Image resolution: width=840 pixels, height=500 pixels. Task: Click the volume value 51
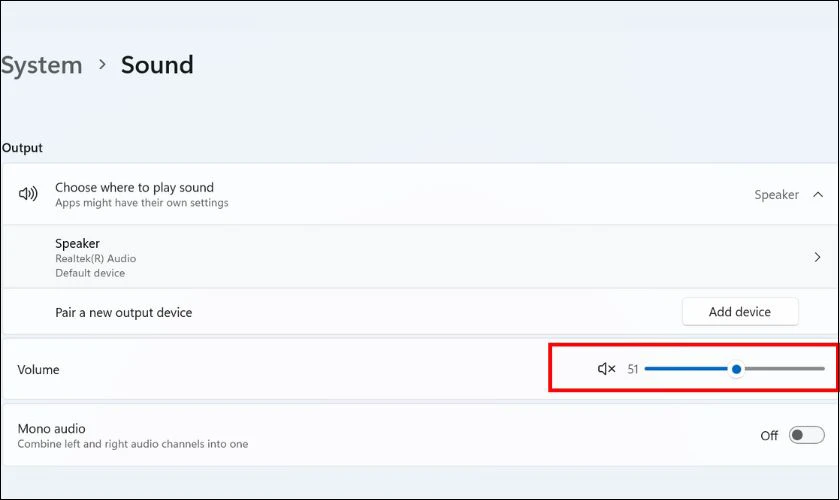[x=633, y=369]
